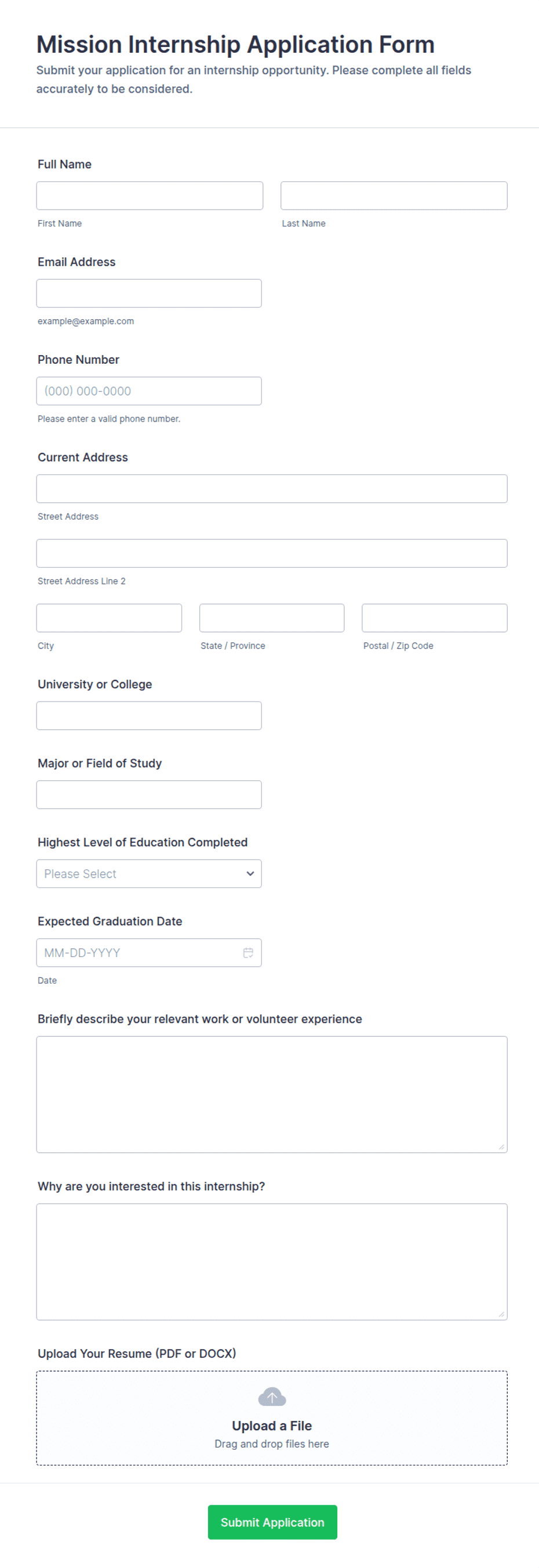This screenshot has height=1568, width=539.
Task: Submit the application with the green button
Action: point(272,1522)
